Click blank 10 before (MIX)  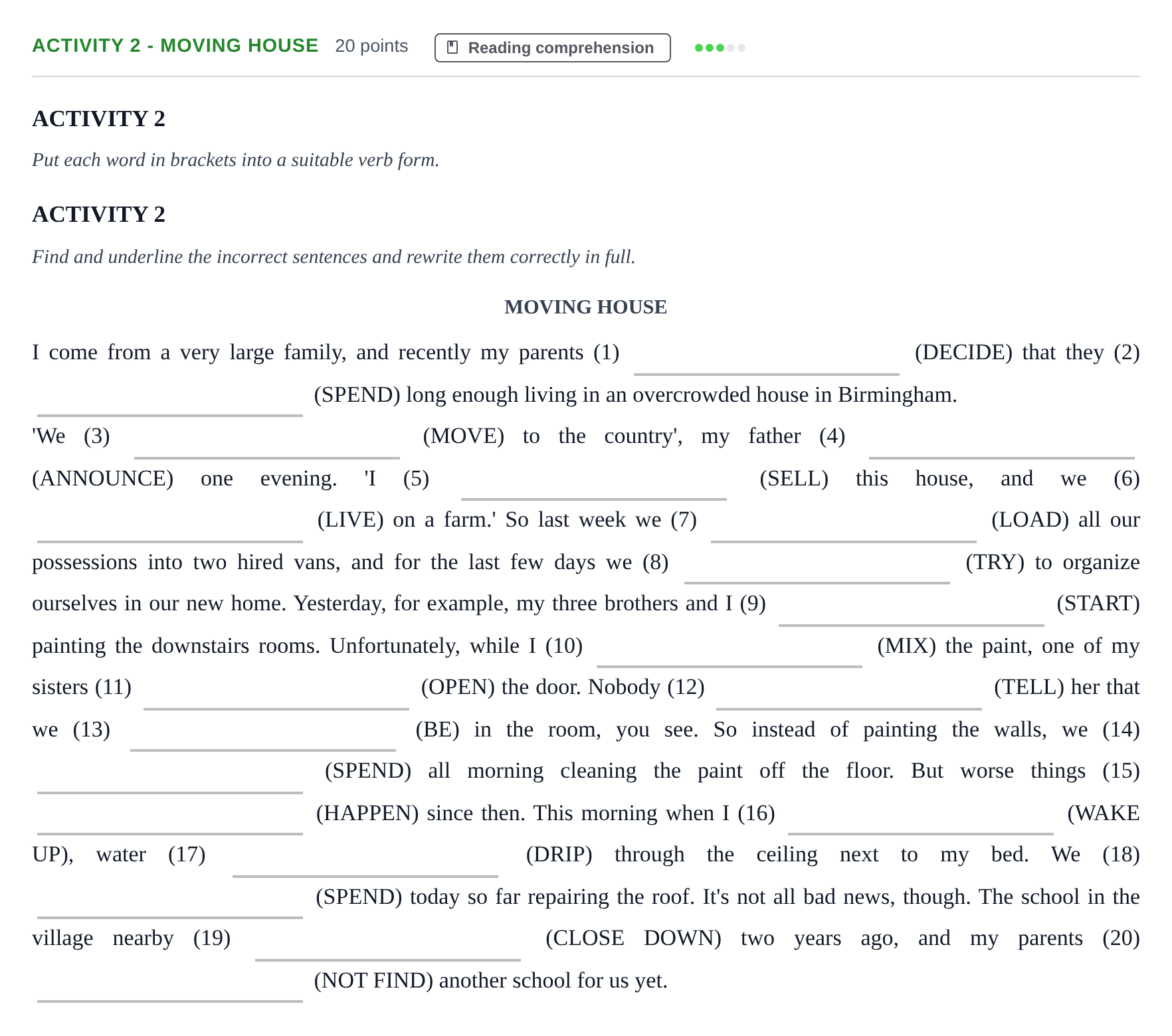[730, 649]
